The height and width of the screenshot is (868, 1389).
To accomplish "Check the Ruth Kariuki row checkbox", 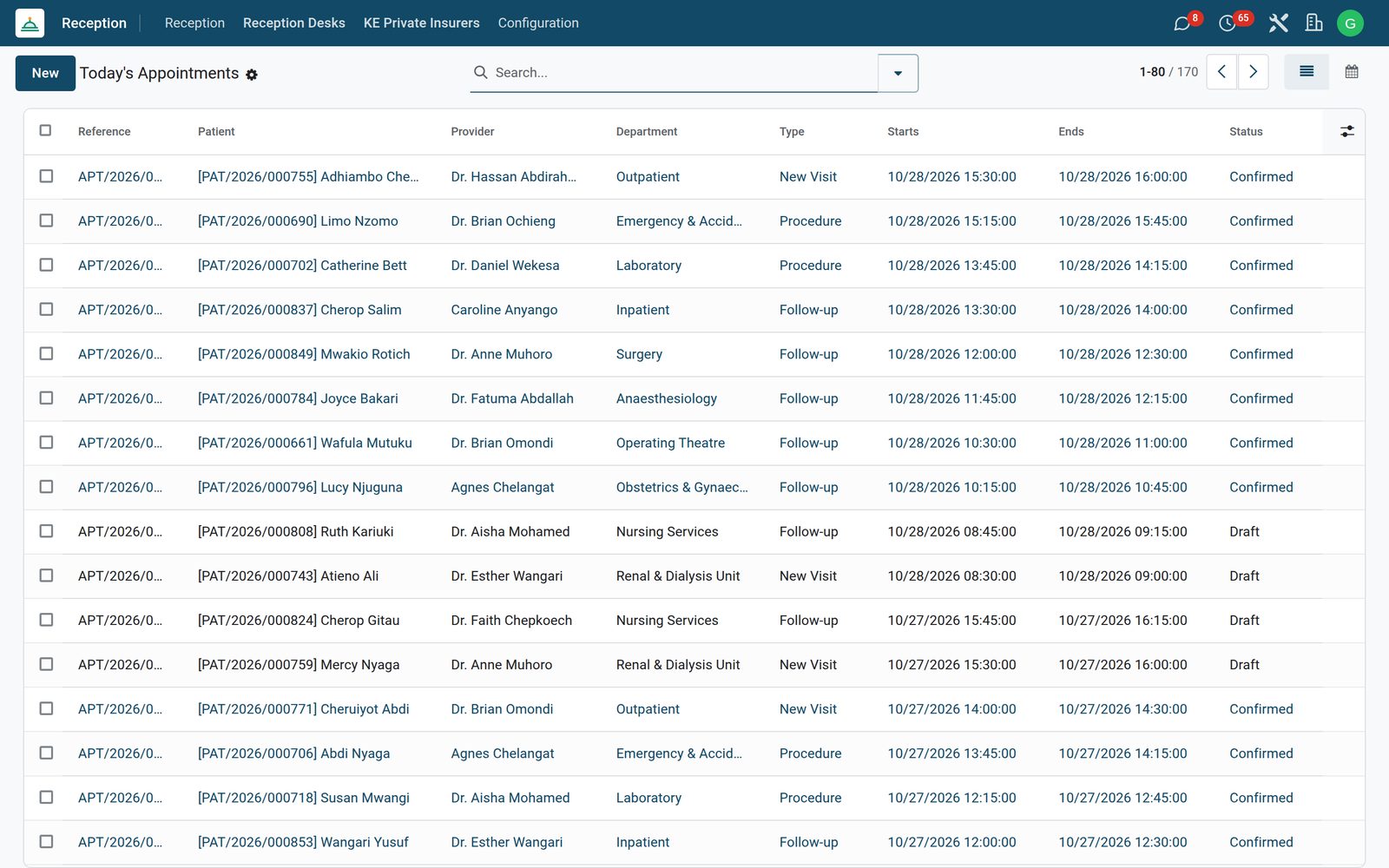I will pyautogui.click(x=46, y=531).
